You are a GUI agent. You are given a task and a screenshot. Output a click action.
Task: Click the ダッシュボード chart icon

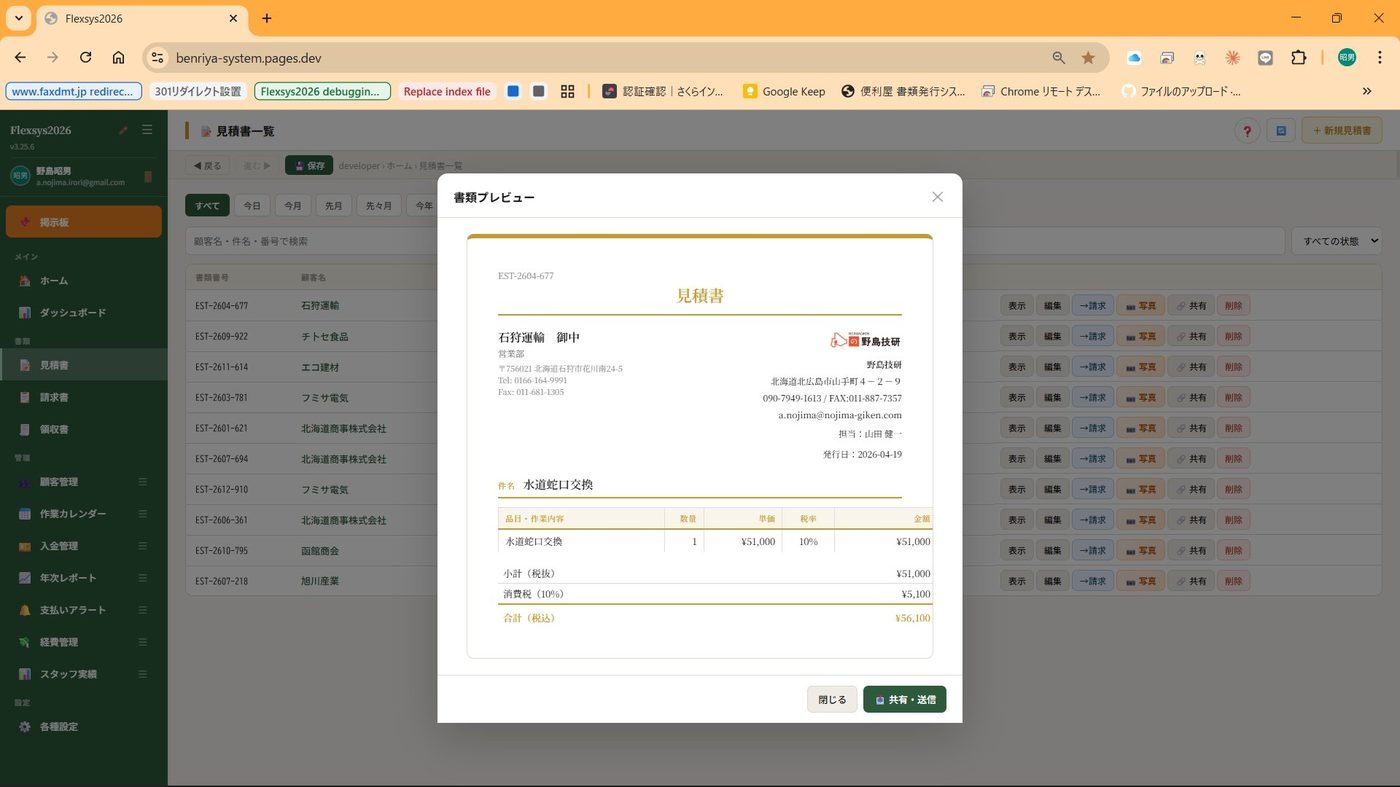pos(25,313)
